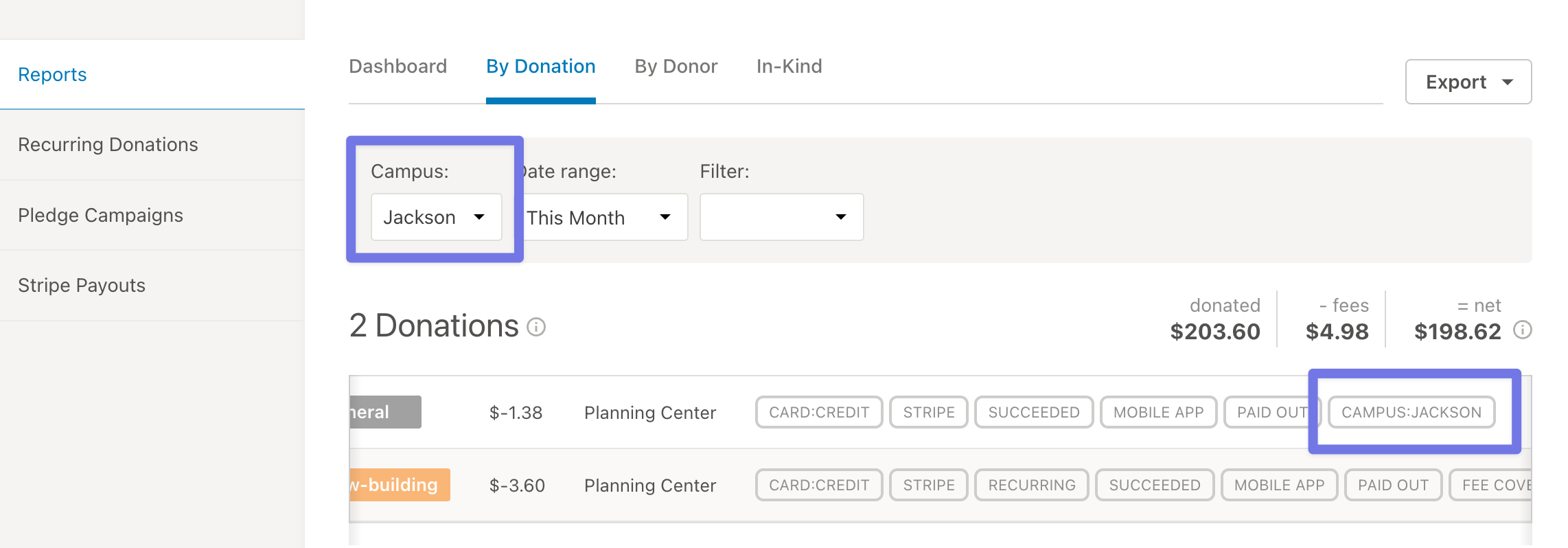
Task: Click info icon beside net total $198.62
Action: point(1522,330)
